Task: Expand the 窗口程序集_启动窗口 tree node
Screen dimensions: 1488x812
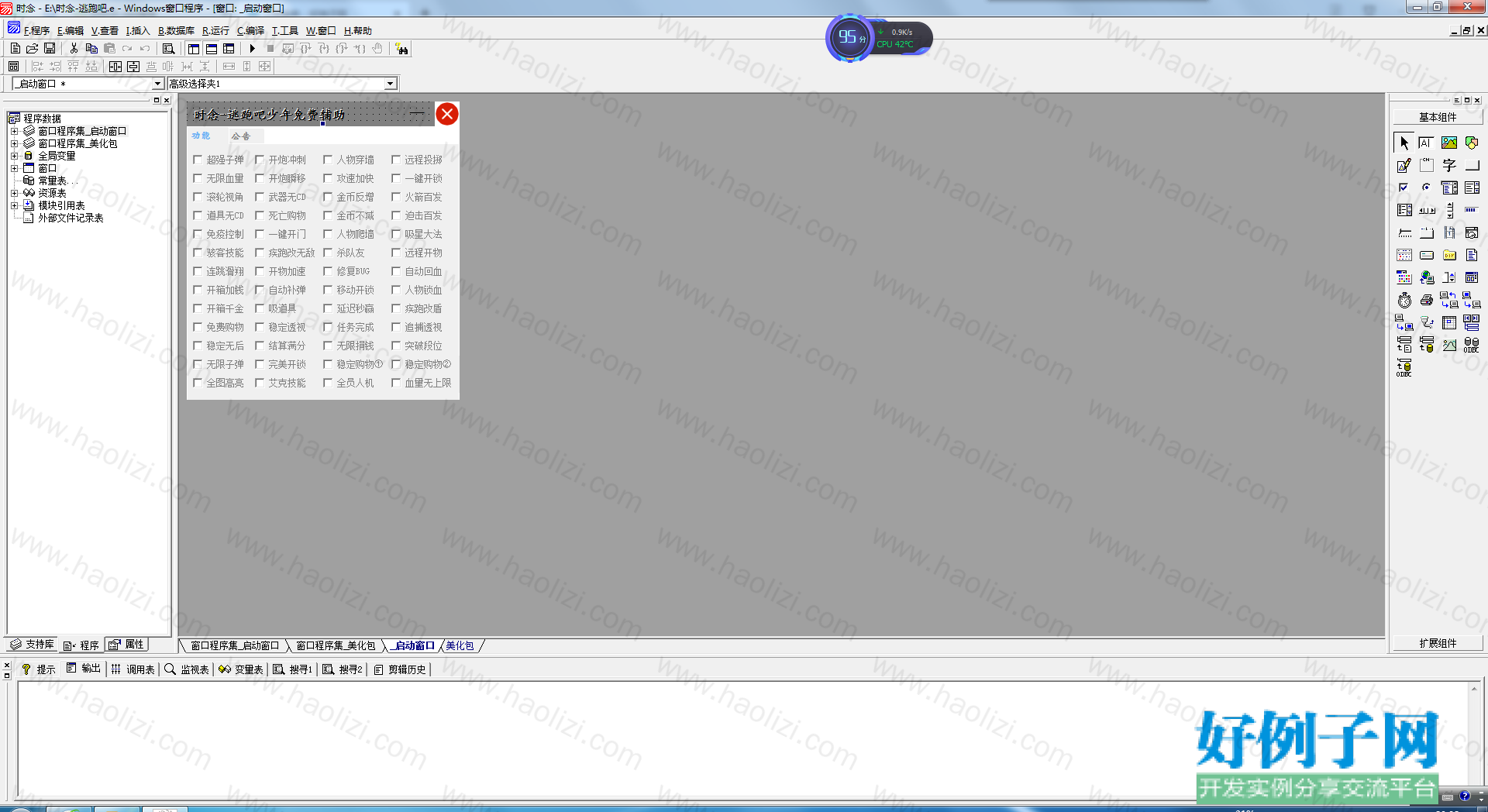Action: (x=14, y=131)
